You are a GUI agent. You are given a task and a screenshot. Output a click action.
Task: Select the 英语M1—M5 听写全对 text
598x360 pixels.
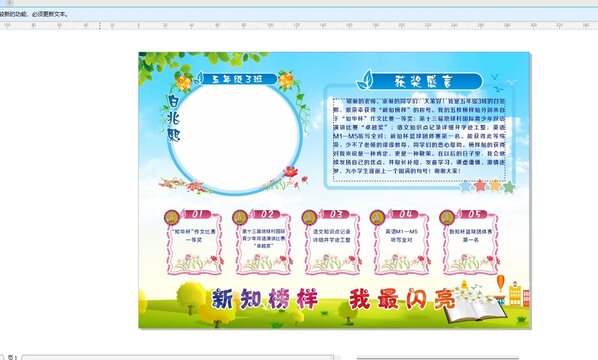(x=402, y=236)
